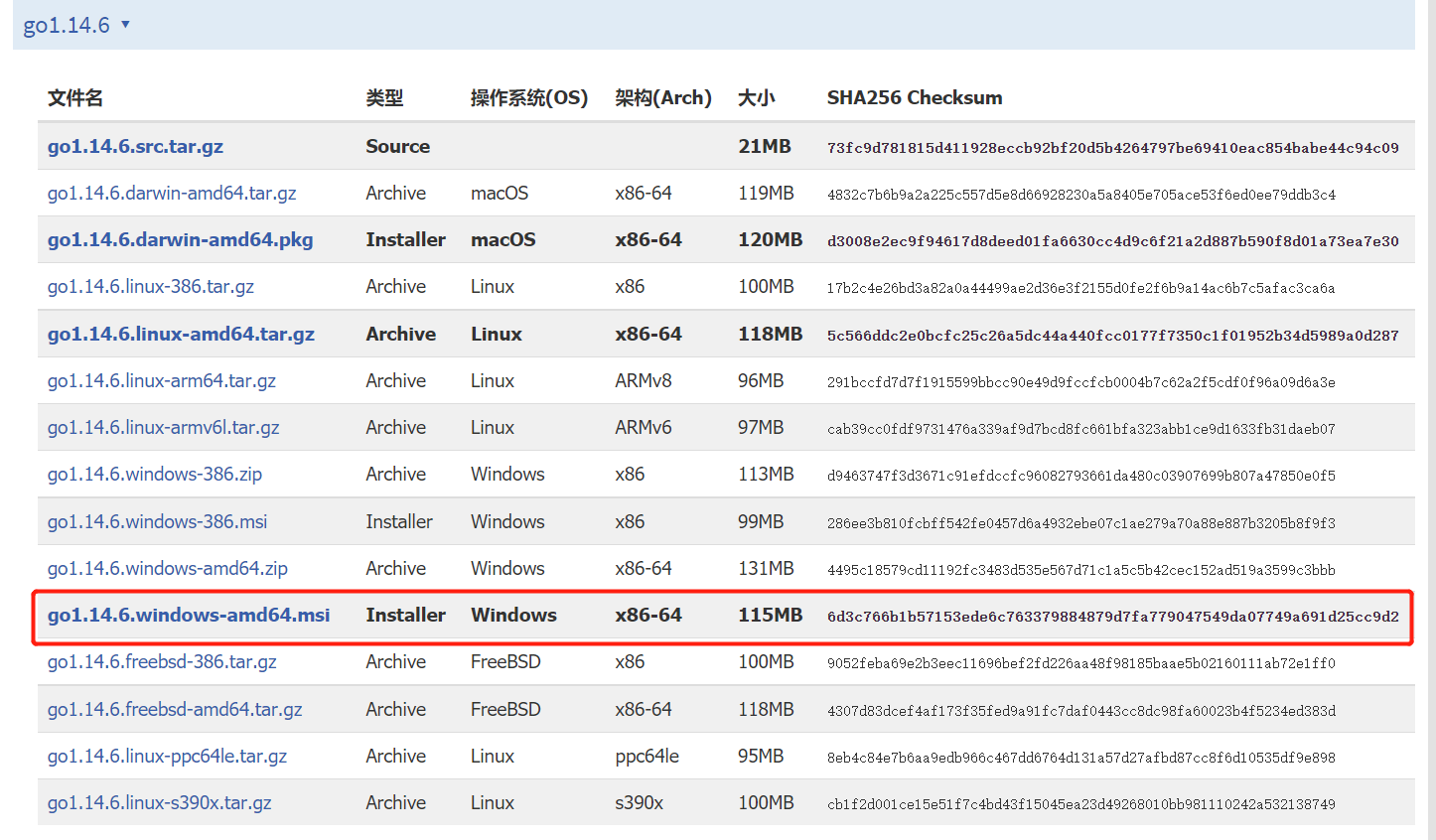Screen dimensions: 1436x840
Task: Click the 119MB size cell
Action: coord(766,193)
